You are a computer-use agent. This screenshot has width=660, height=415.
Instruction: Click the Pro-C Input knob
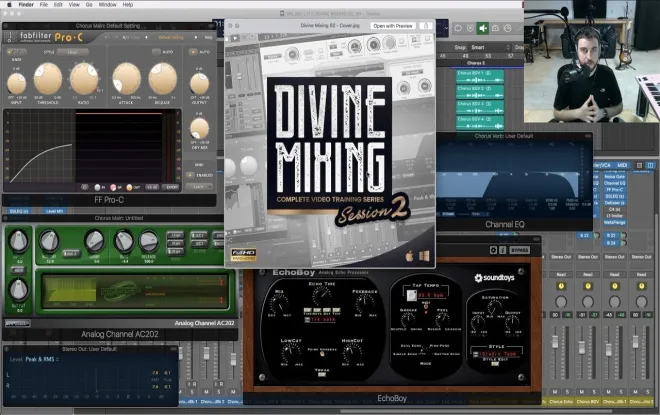point(16,83)
